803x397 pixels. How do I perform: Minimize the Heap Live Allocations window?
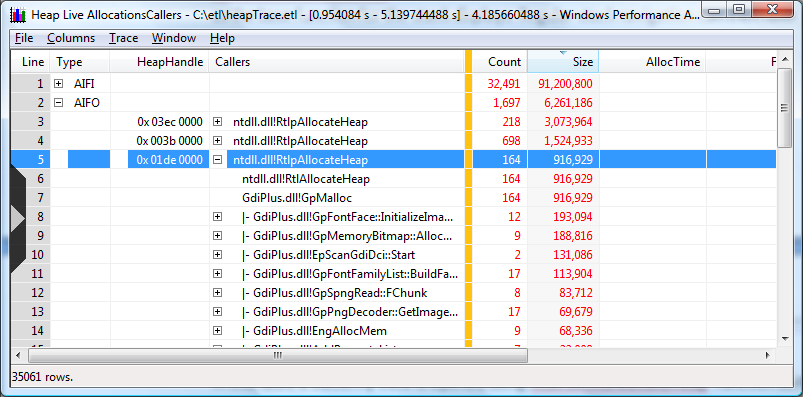[x=715, y=9]
